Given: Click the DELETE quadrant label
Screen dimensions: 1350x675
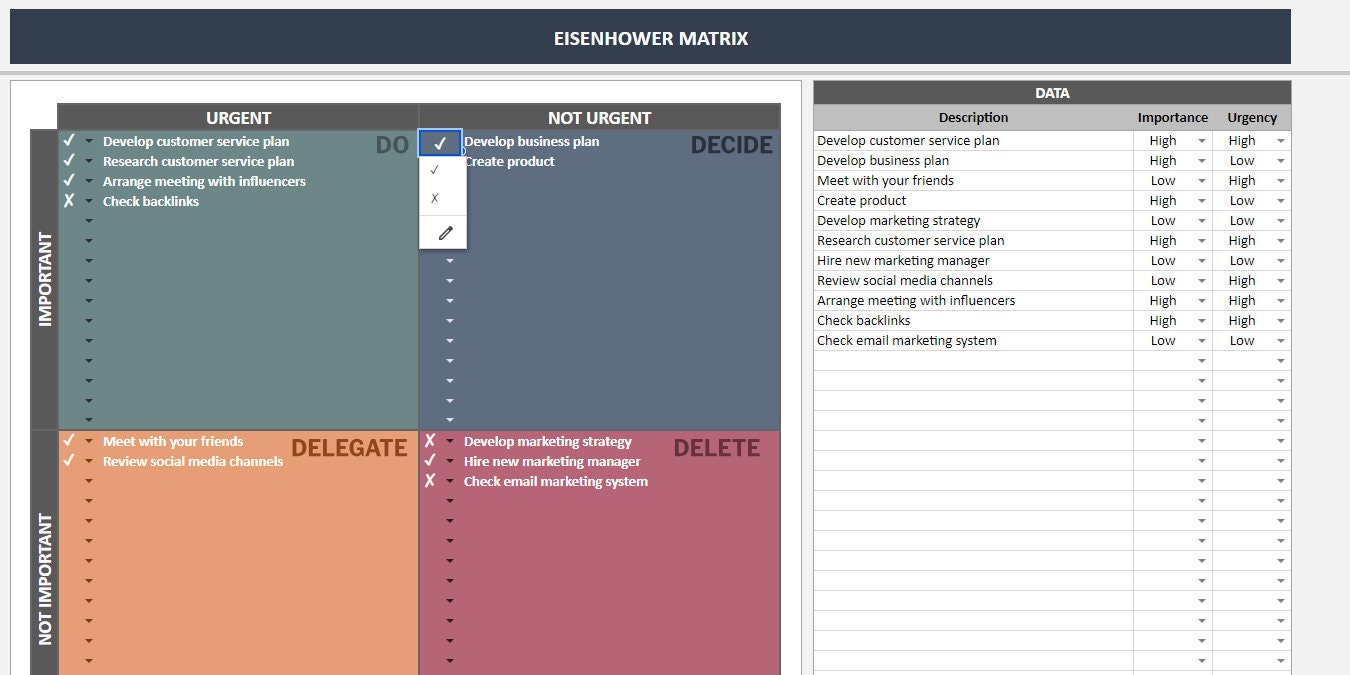Looking at the screenshot, I should (x=717, y=447).
